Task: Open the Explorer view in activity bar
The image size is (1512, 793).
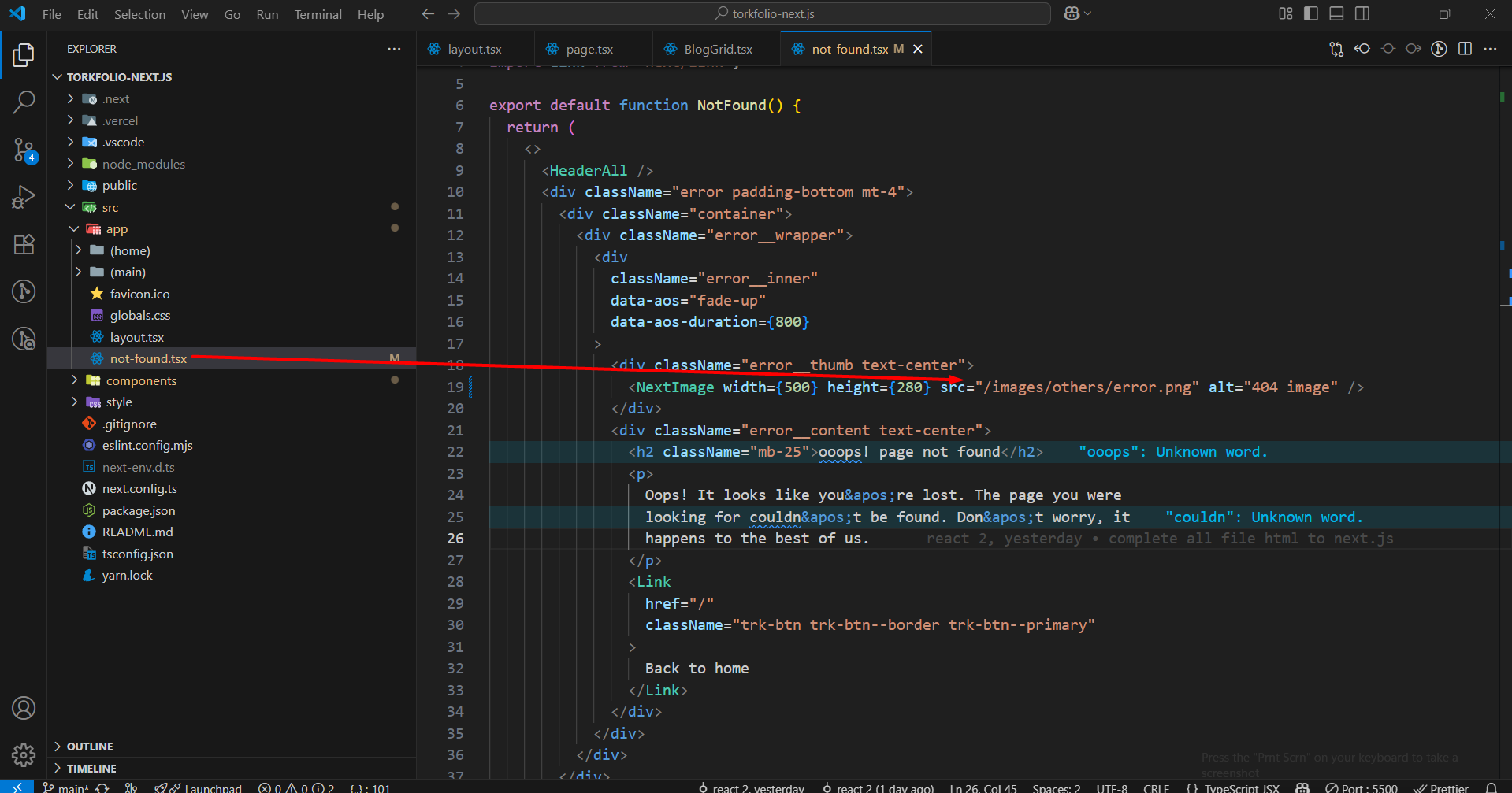Action: click(24, 55)
